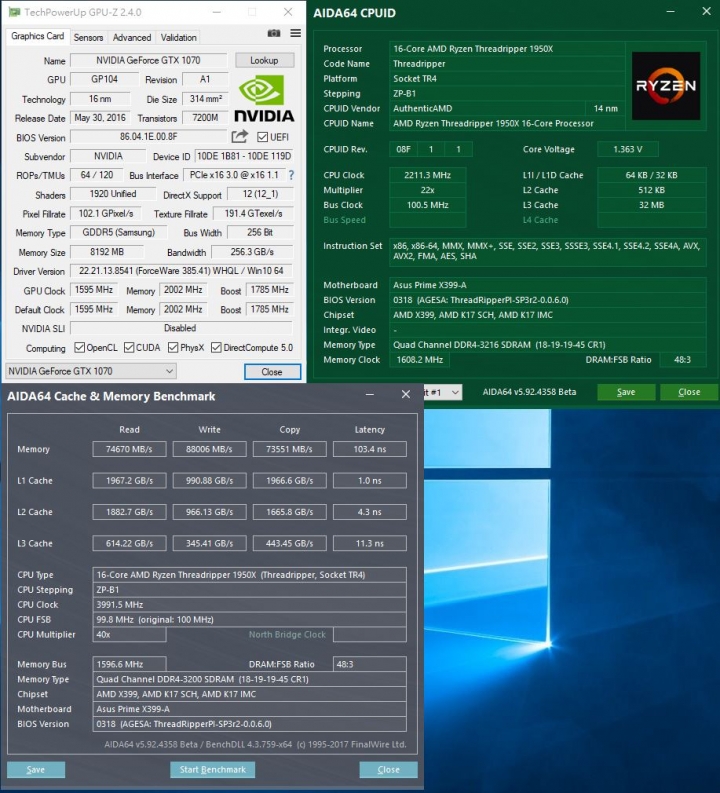The width and height of the screenshot is (720, 793).
Task: Click the Driver Version field in GPU-Z
Action: [x=181, y=271]
